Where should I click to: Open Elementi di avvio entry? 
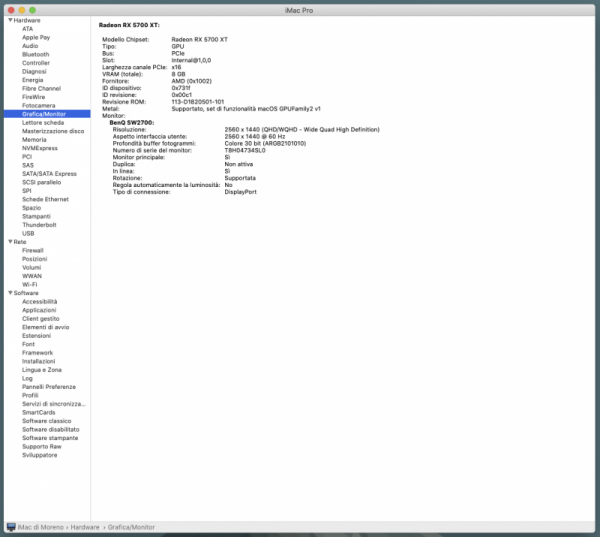[46, 327]
